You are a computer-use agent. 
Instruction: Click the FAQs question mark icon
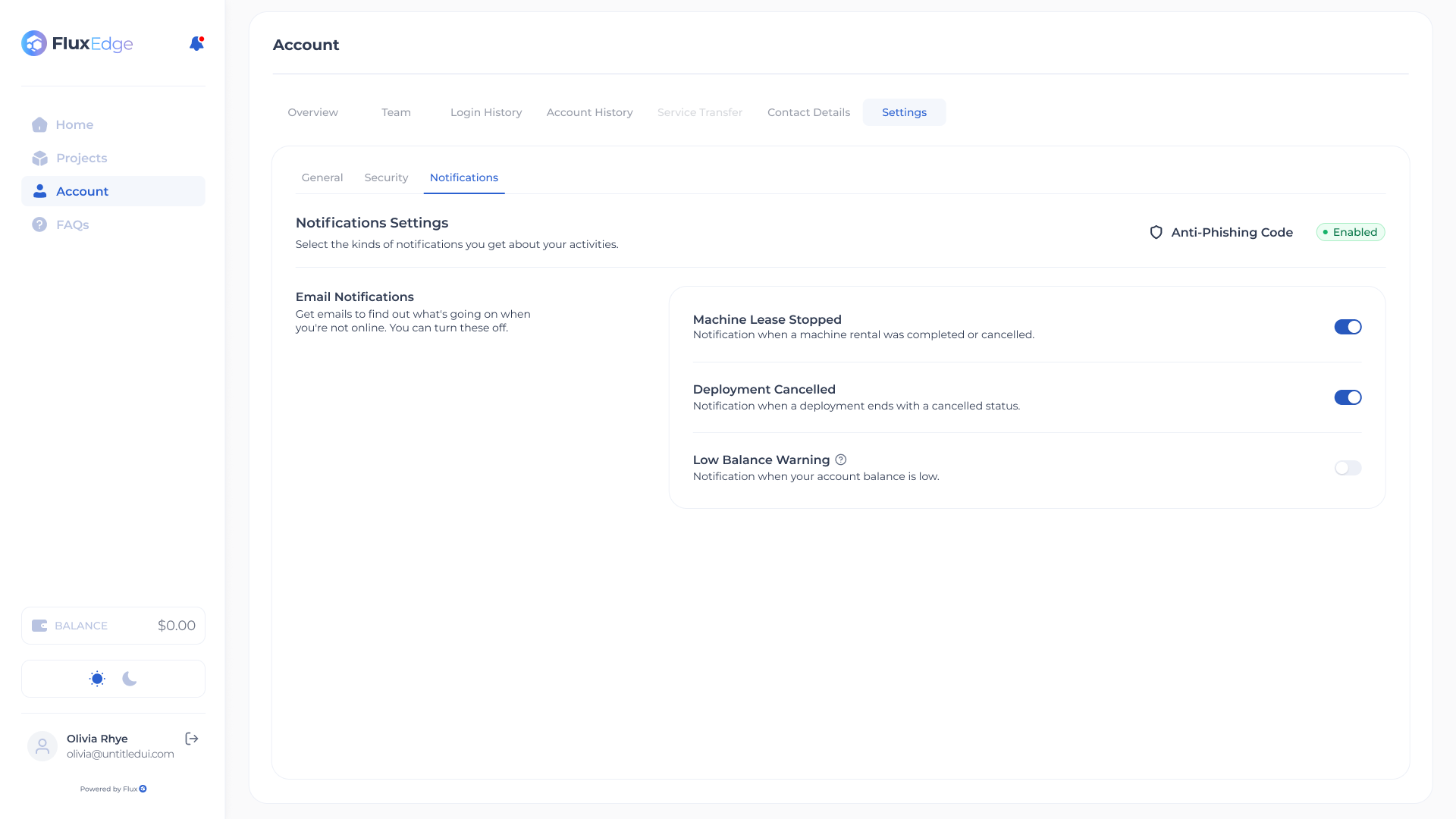[x=39, y=224]
